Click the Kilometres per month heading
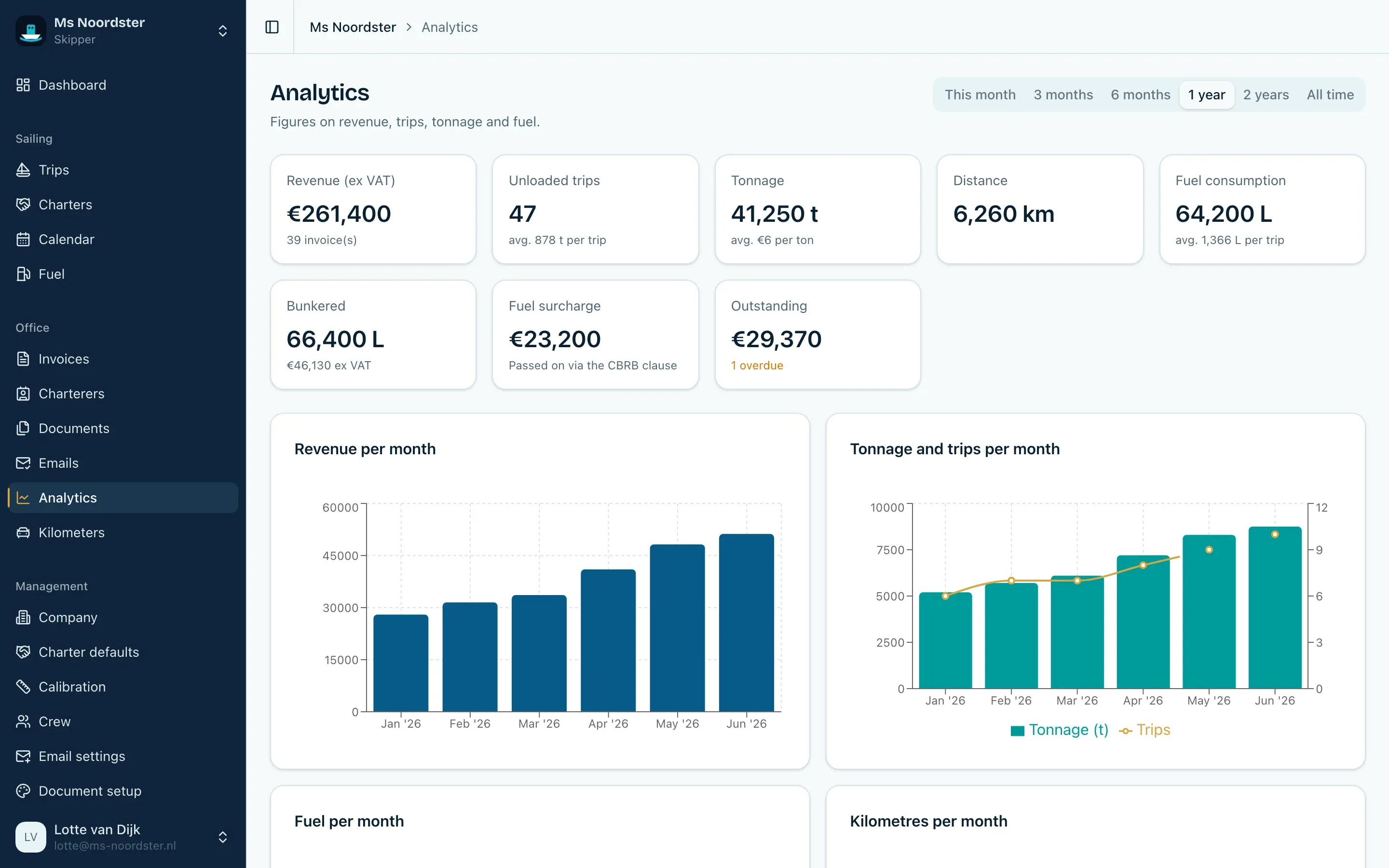 pyautogui.click(x=928, y=822)
